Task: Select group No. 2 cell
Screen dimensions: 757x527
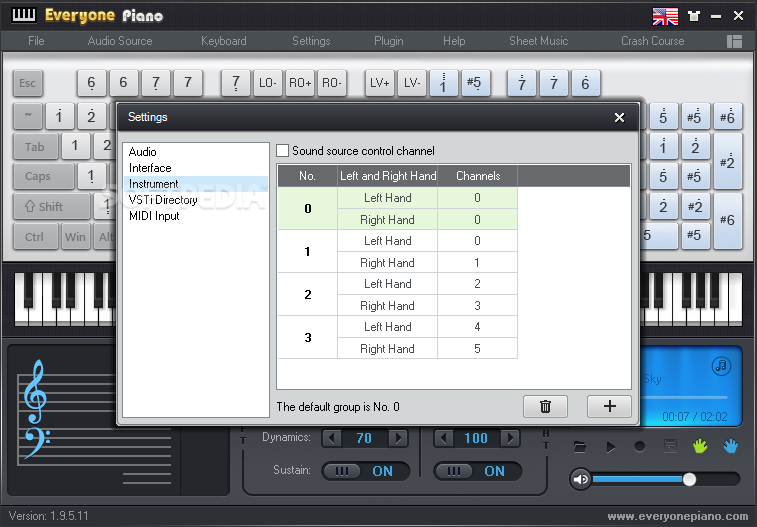Action: [308, 294]
